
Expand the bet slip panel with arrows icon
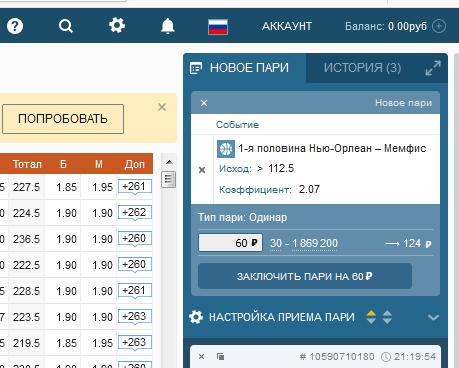(433, 68)
